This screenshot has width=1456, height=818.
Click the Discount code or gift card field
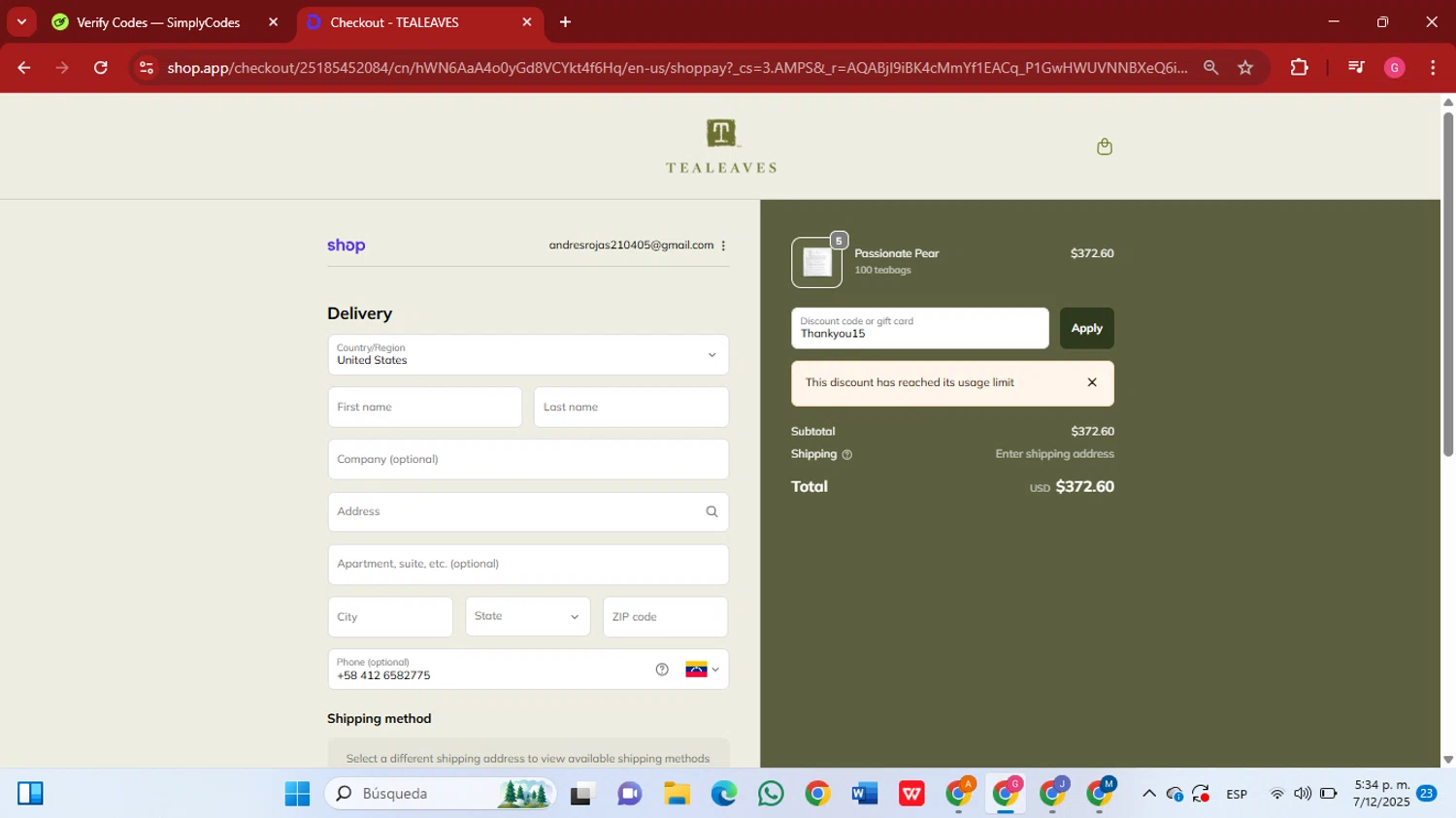(x=919, y=328)
